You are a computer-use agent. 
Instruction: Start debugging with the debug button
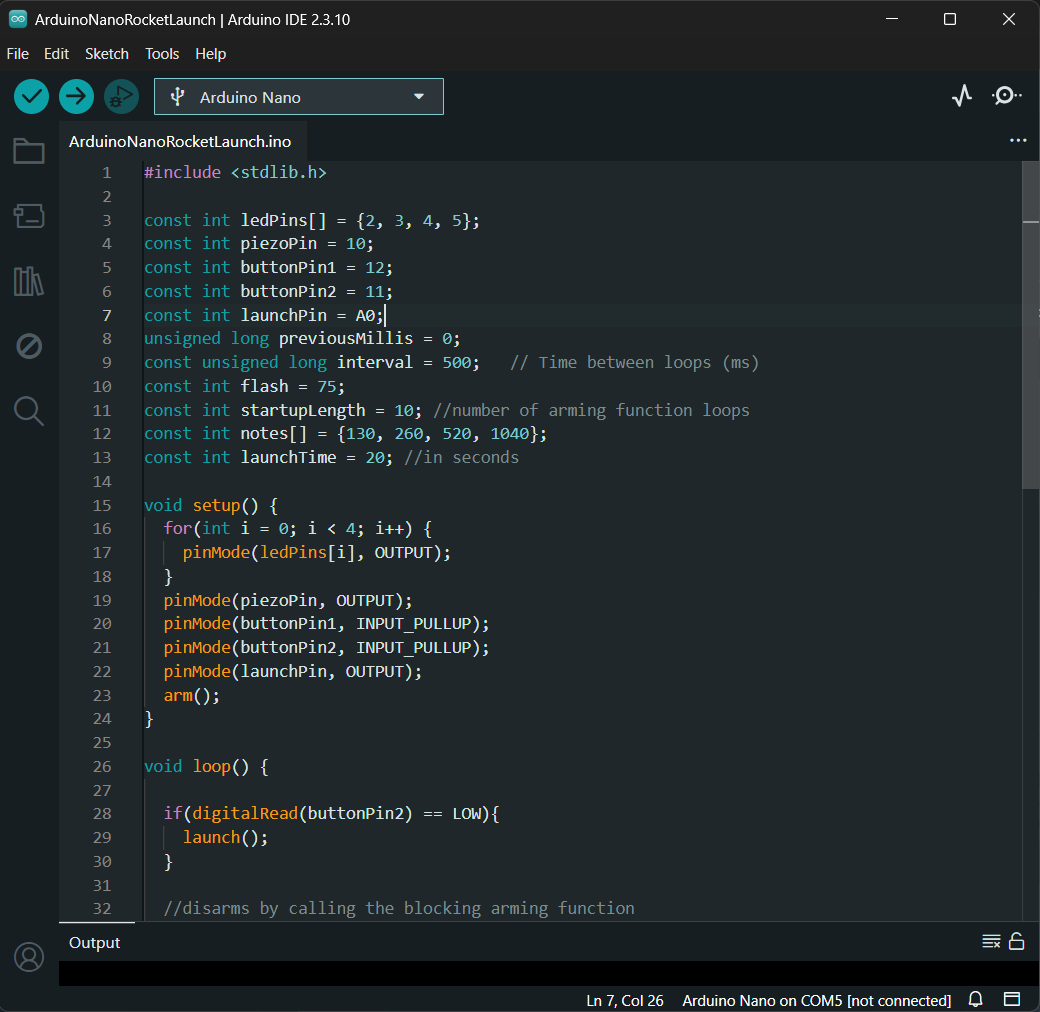(x=121, y=97)
